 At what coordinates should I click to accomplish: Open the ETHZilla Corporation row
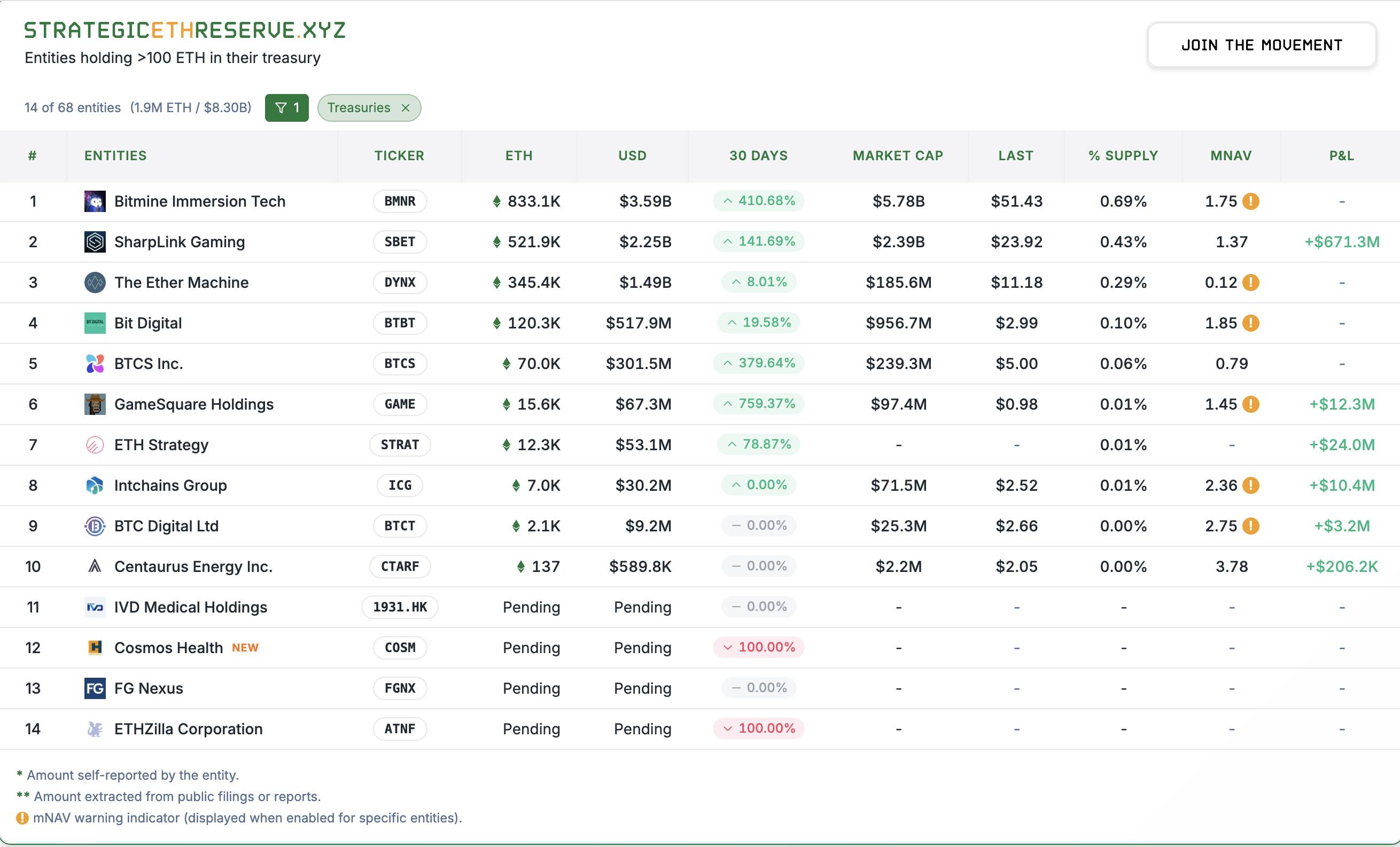pos(188,729)
